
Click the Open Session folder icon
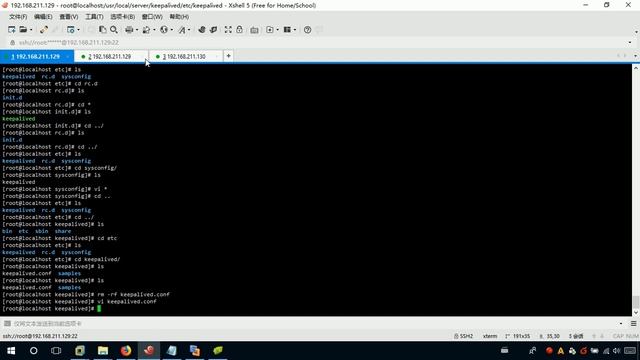[23, 30]
